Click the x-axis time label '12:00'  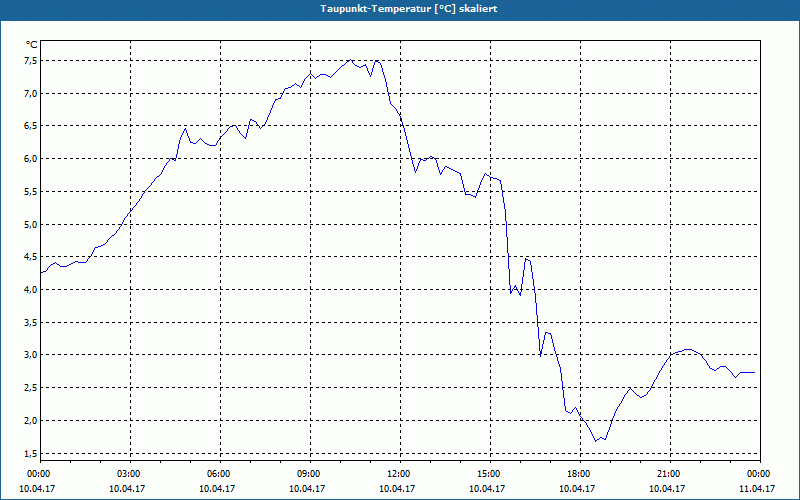[401, 474]
